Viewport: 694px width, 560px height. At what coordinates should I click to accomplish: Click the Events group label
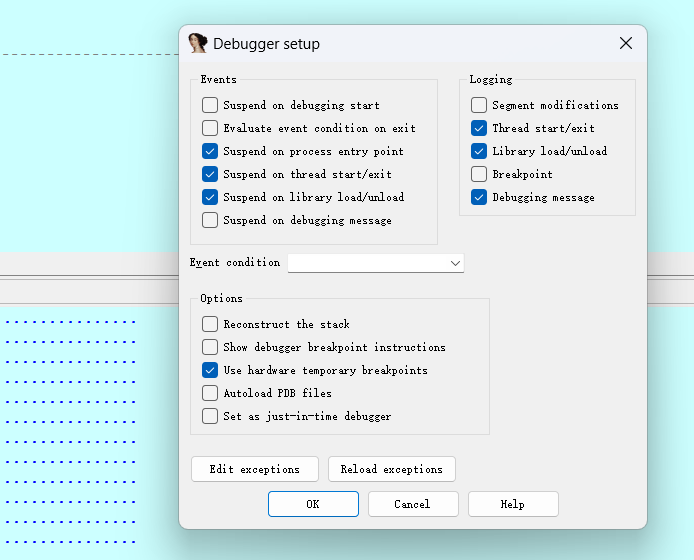point(219,80)
